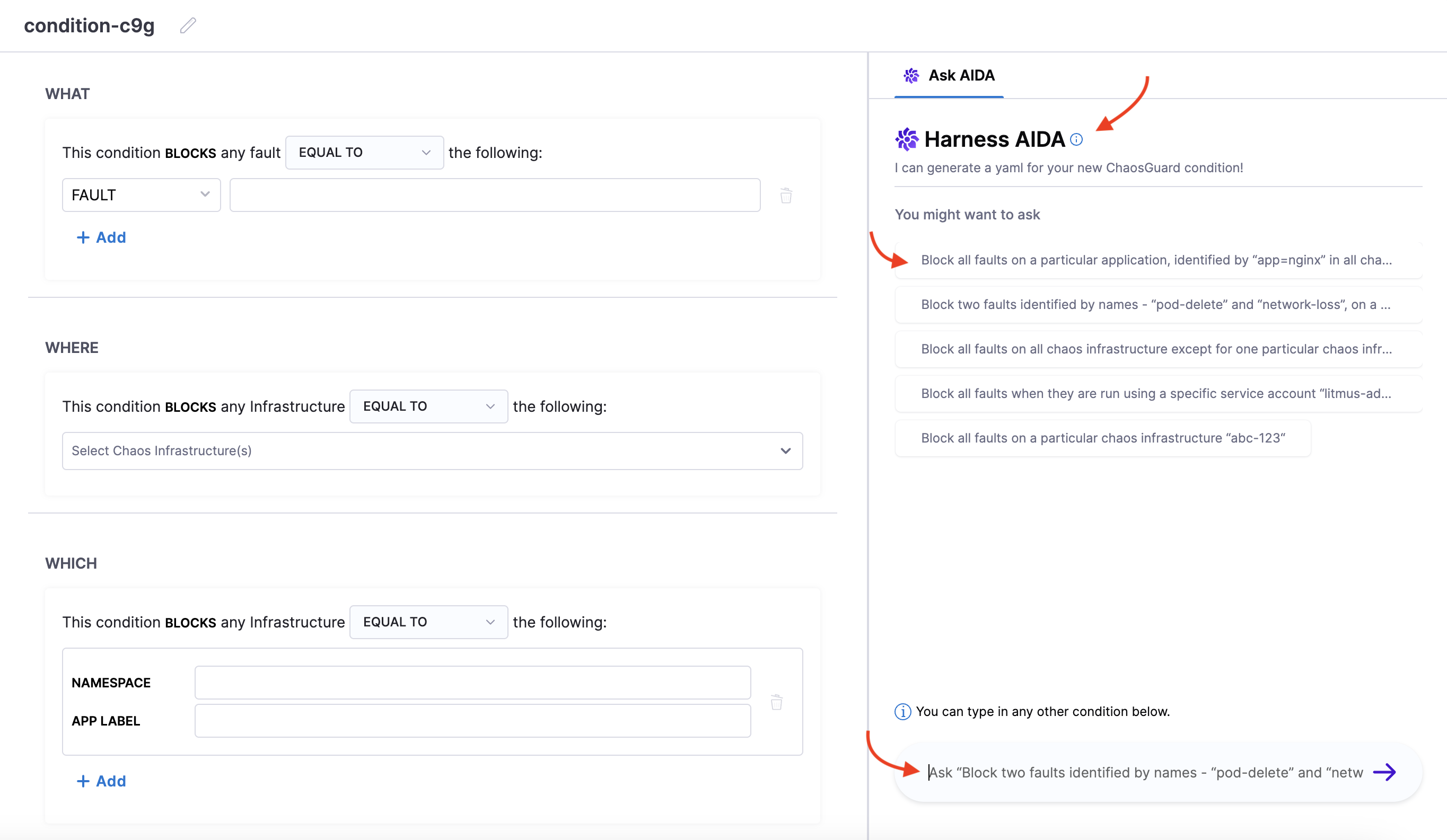
Task: Click the pencil icon beside condition-c9g
Action: 188,26
